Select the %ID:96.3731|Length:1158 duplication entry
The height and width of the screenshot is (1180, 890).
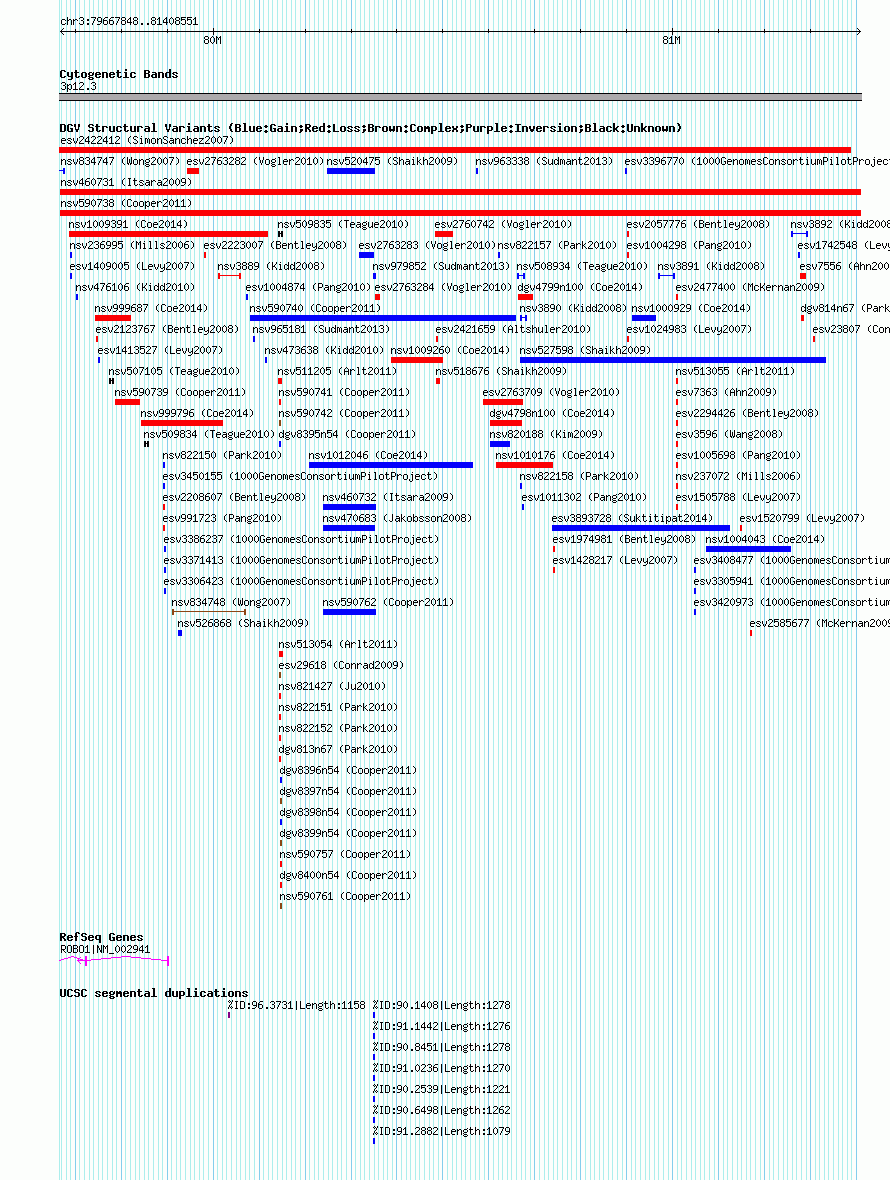pyautogui.click(x=296, y=1005)
